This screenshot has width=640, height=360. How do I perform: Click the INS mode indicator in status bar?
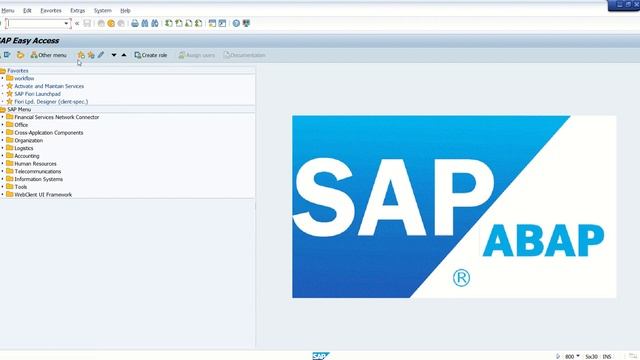[x=607, y=357]
